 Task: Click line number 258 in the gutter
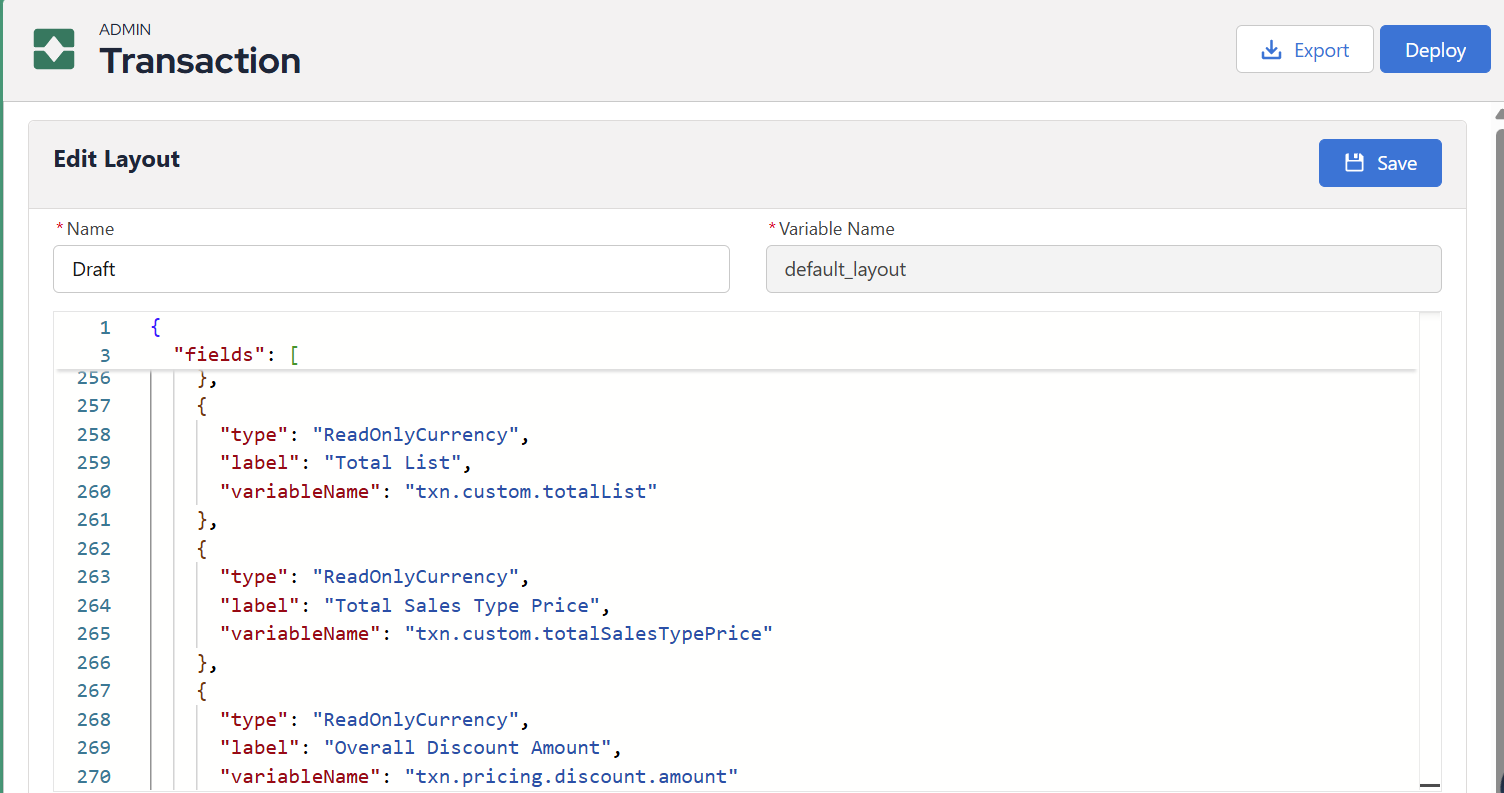pos(94,434)
